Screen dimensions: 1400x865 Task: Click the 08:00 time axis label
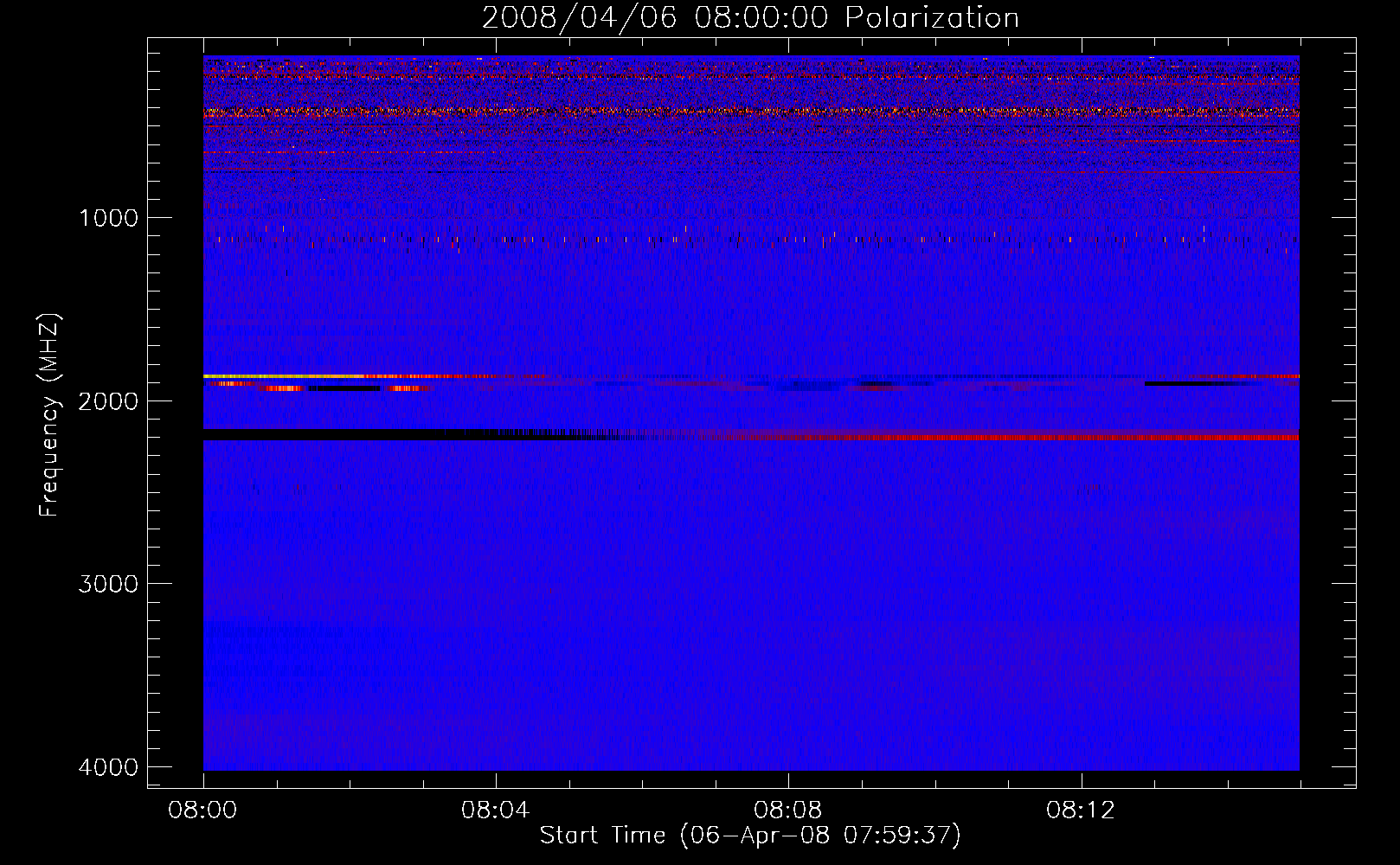click(x=203, y=811)
